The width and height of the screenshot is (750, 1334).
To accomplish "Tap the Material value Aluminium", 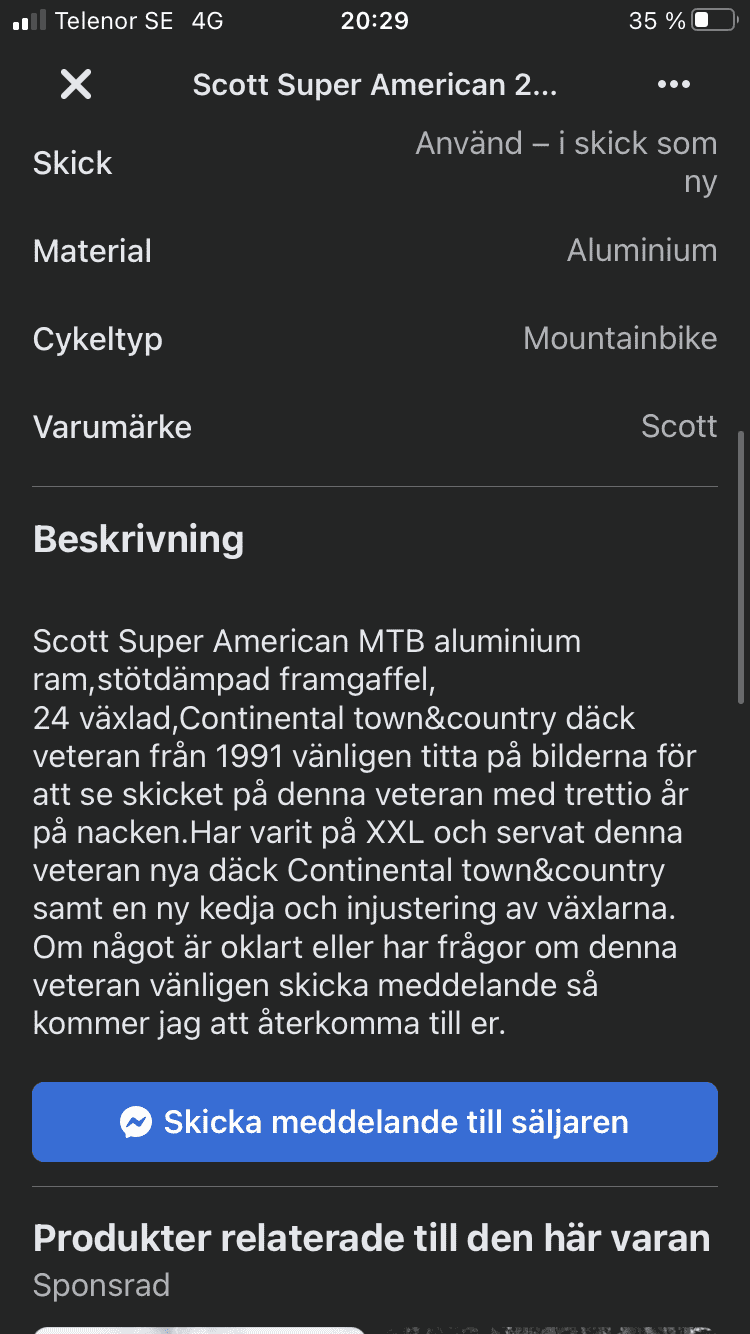I will (x=642, y=251).
